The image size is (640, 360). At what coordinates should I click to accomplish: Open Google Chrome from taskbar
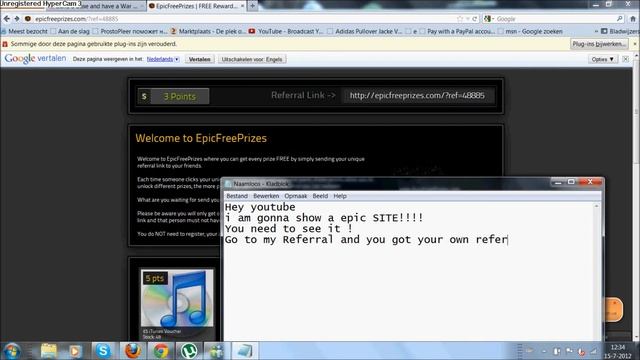(x=161, y=351)
